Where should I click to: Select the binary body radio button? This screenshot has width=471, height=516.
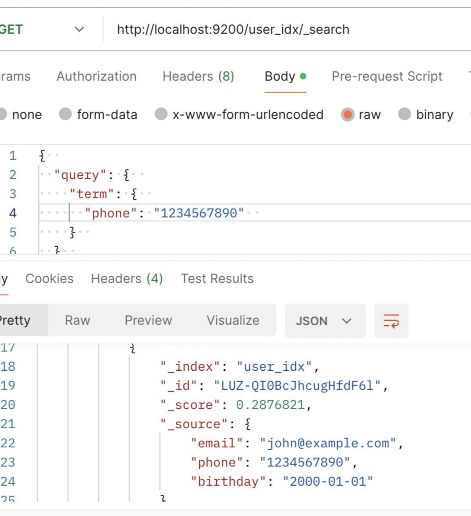coord(404,114)
